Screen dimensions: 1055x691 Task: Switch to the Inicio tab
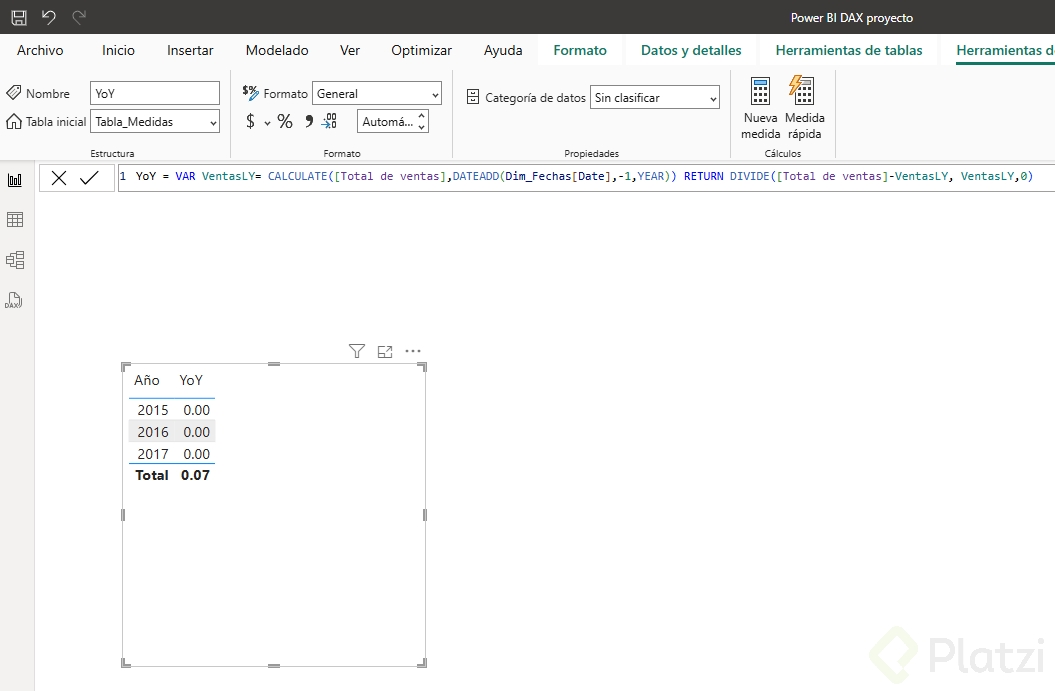[118, 50]
